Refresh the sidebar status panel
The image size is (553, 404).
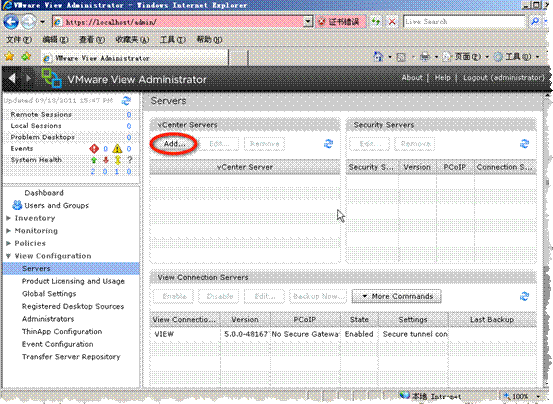pyautogui.click(x=126, y=101)
